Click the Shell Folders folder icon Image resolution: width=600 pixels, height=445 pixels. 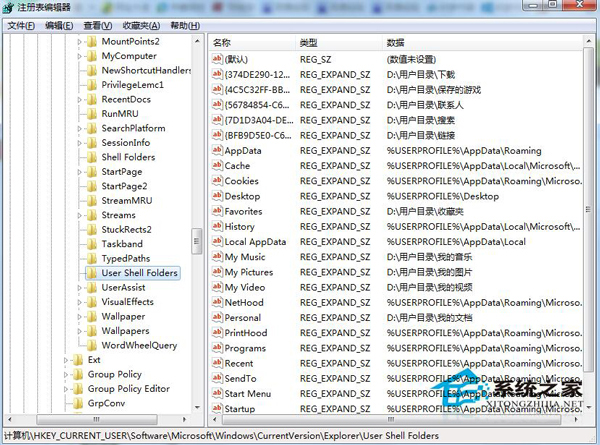pyautogui.click(x=92, y=157)
